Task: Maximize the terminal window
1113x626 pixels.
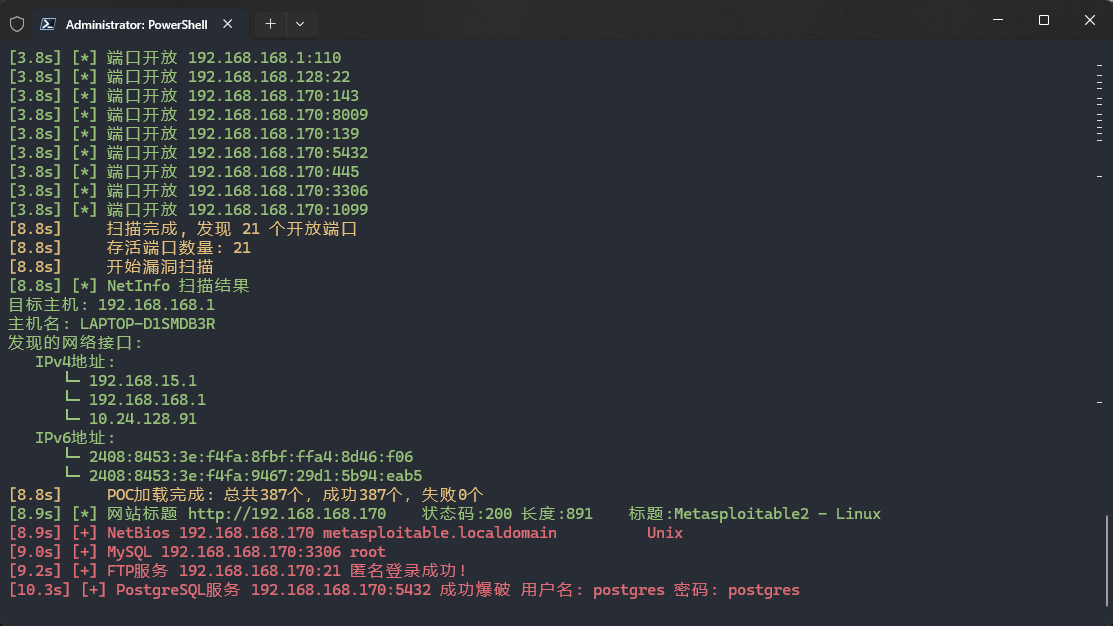Action: click(x=1044, y=20)
